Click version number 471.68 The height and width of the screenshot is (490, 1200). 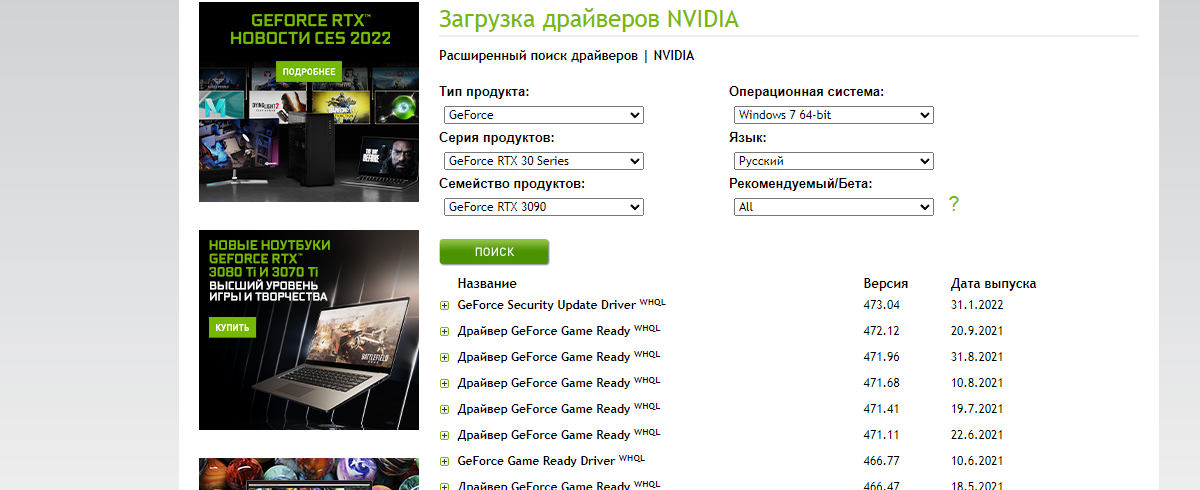pyautogui.click(x=882, y=382)
